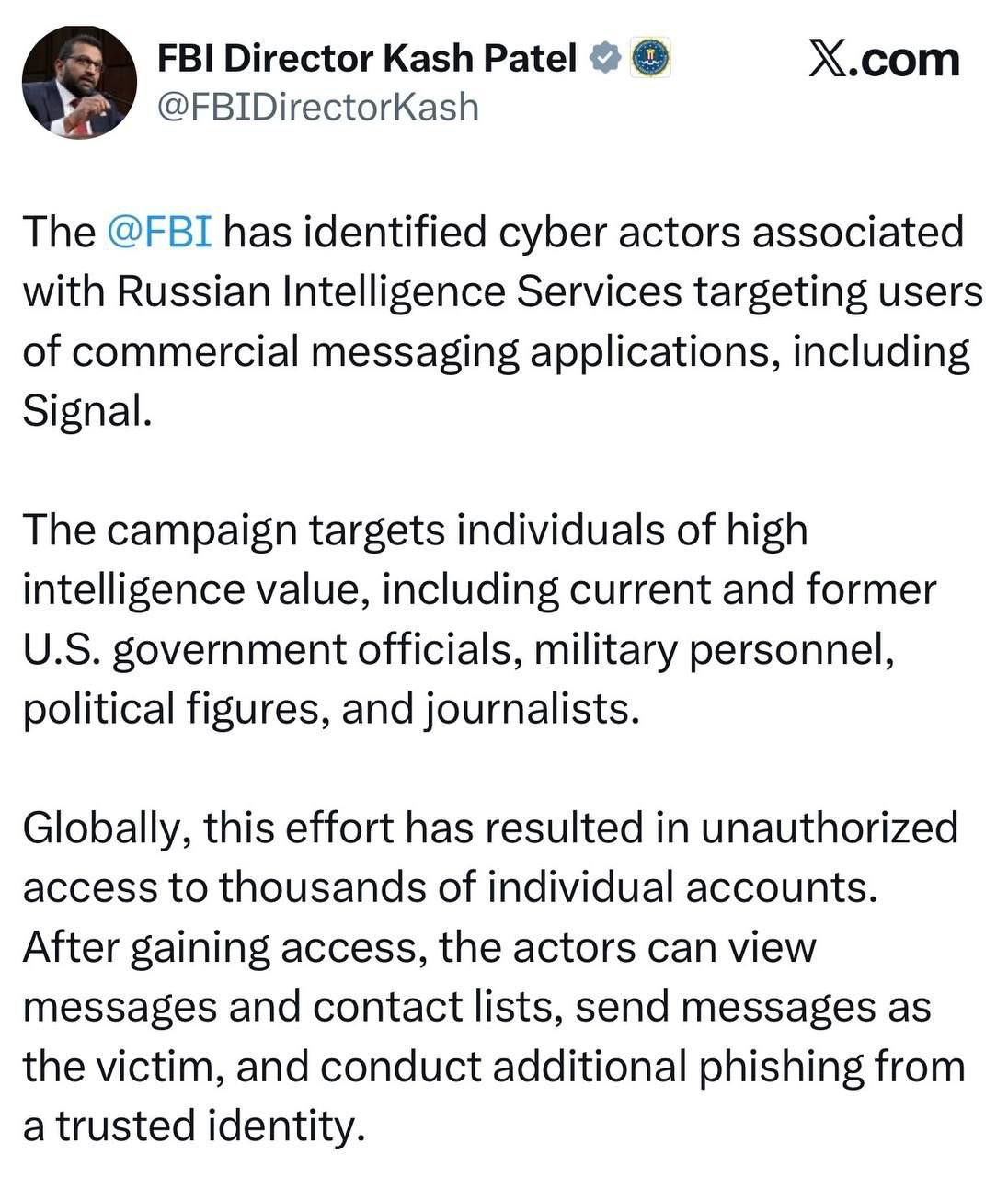The height and width of the screenshot is (1177, 1008).
Task: Open the @FBIDirectorKash handle
Action: (318, 108)
